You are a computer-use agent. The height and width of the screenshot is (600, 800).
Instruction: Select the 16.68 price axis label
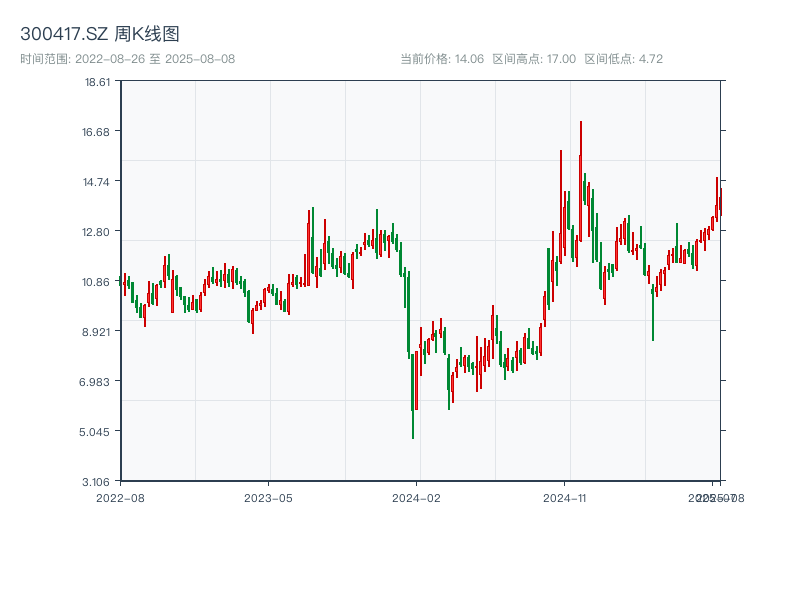click(98, 132)
